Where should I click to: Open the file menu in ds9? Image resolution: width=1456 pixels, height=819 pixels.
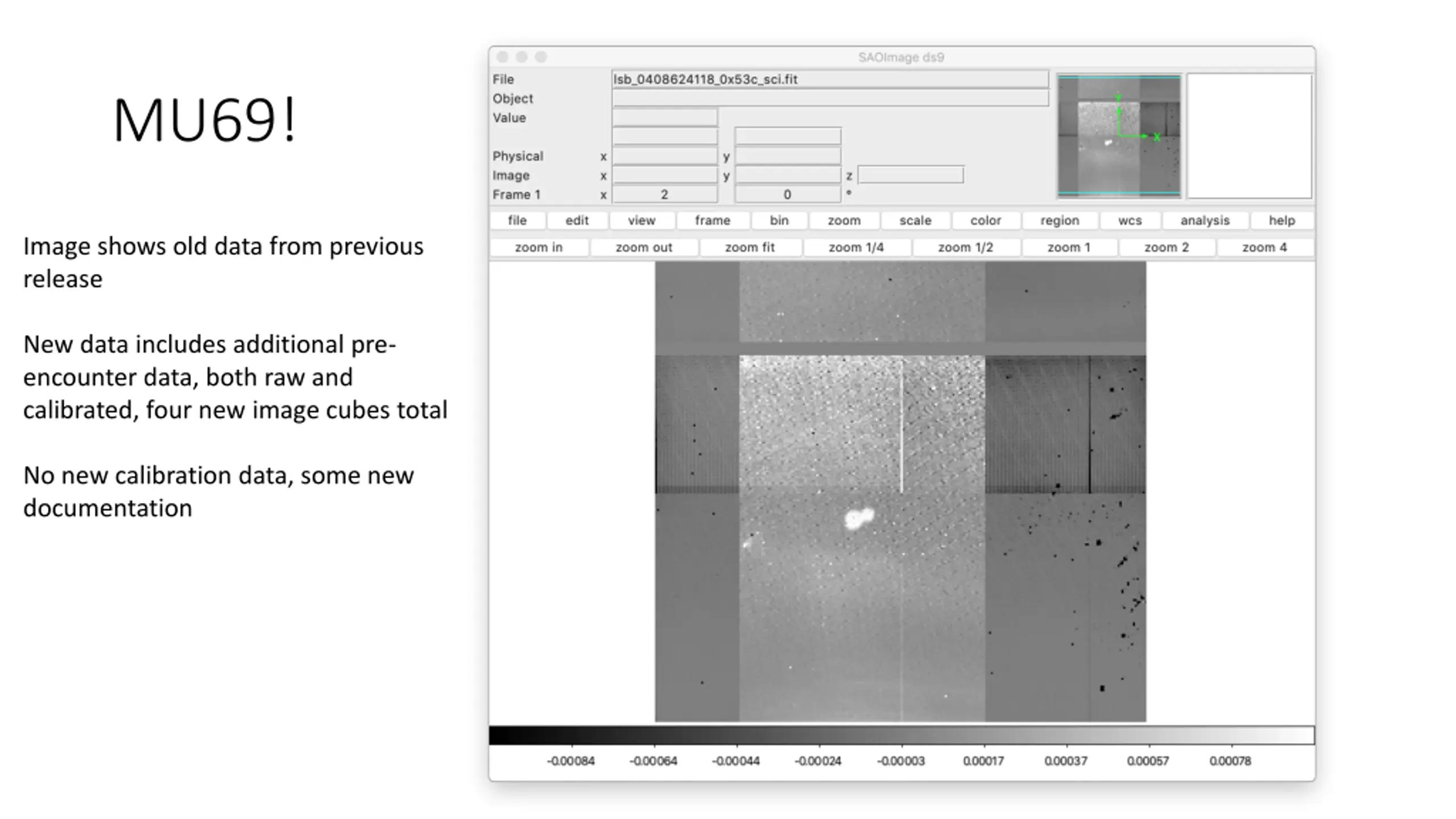click(x=517, y=220)
